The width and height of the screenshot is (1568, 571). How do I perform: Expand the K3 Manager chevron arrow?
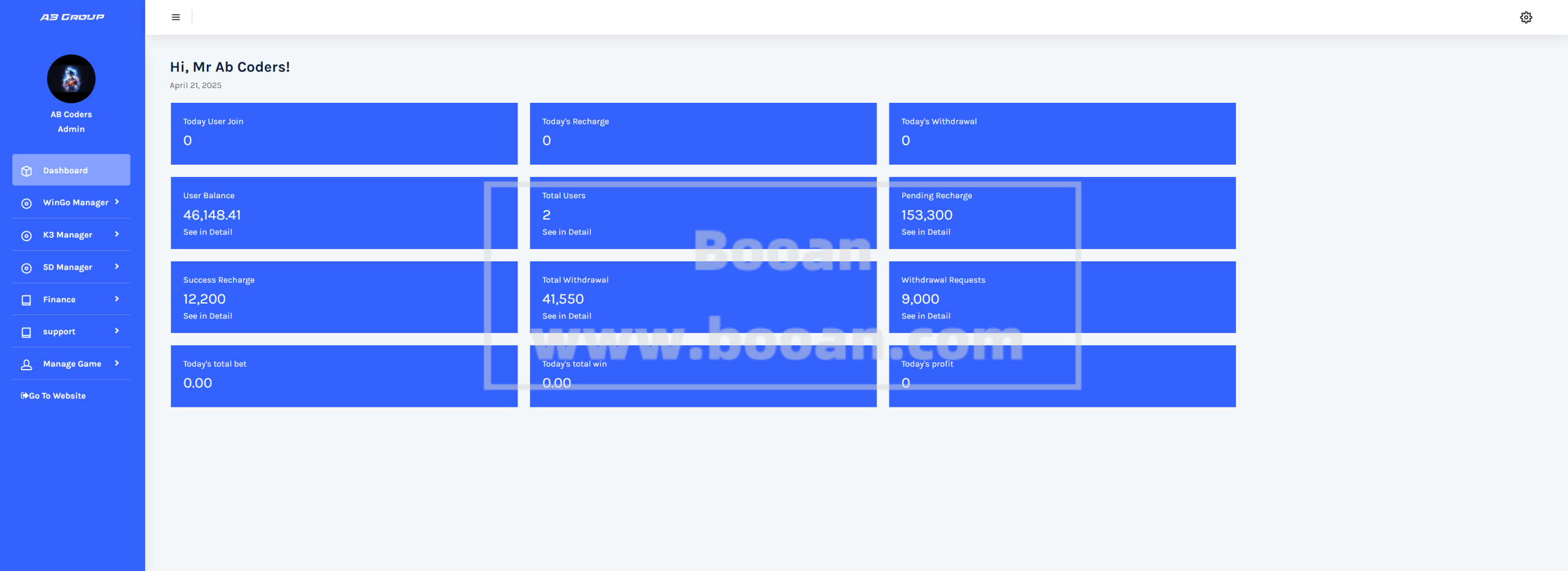(x=117, y=234)
